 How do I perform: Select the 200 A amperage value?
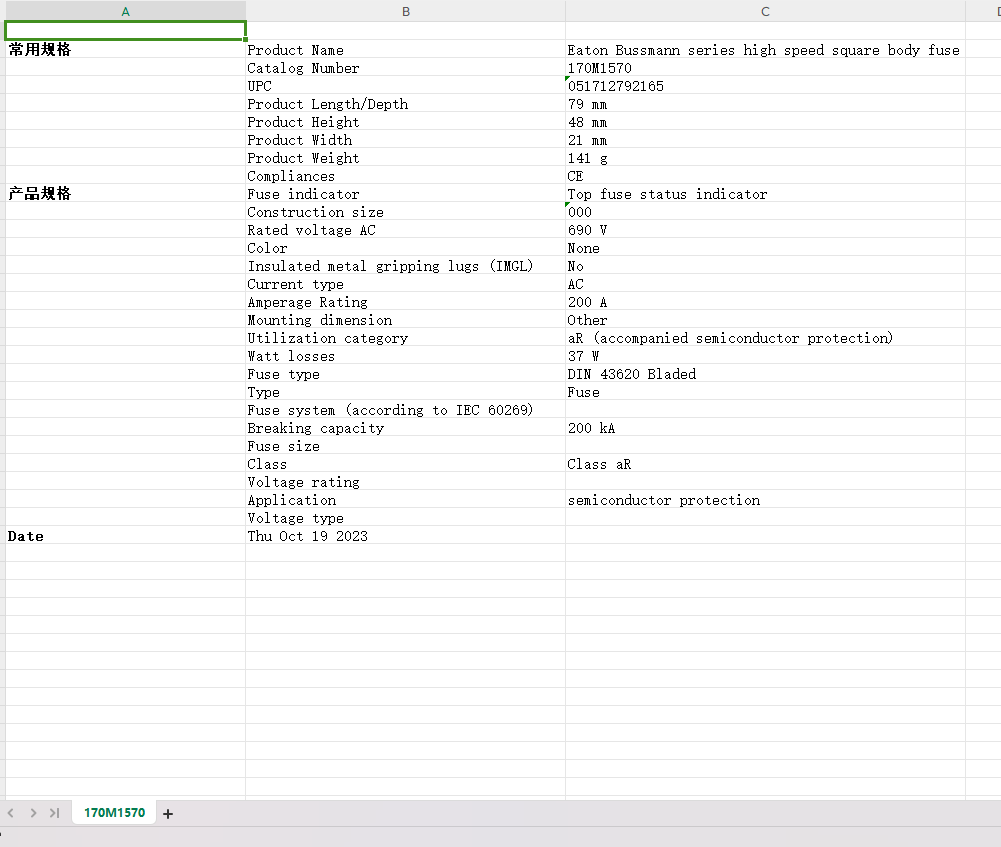tap(765, 302)
